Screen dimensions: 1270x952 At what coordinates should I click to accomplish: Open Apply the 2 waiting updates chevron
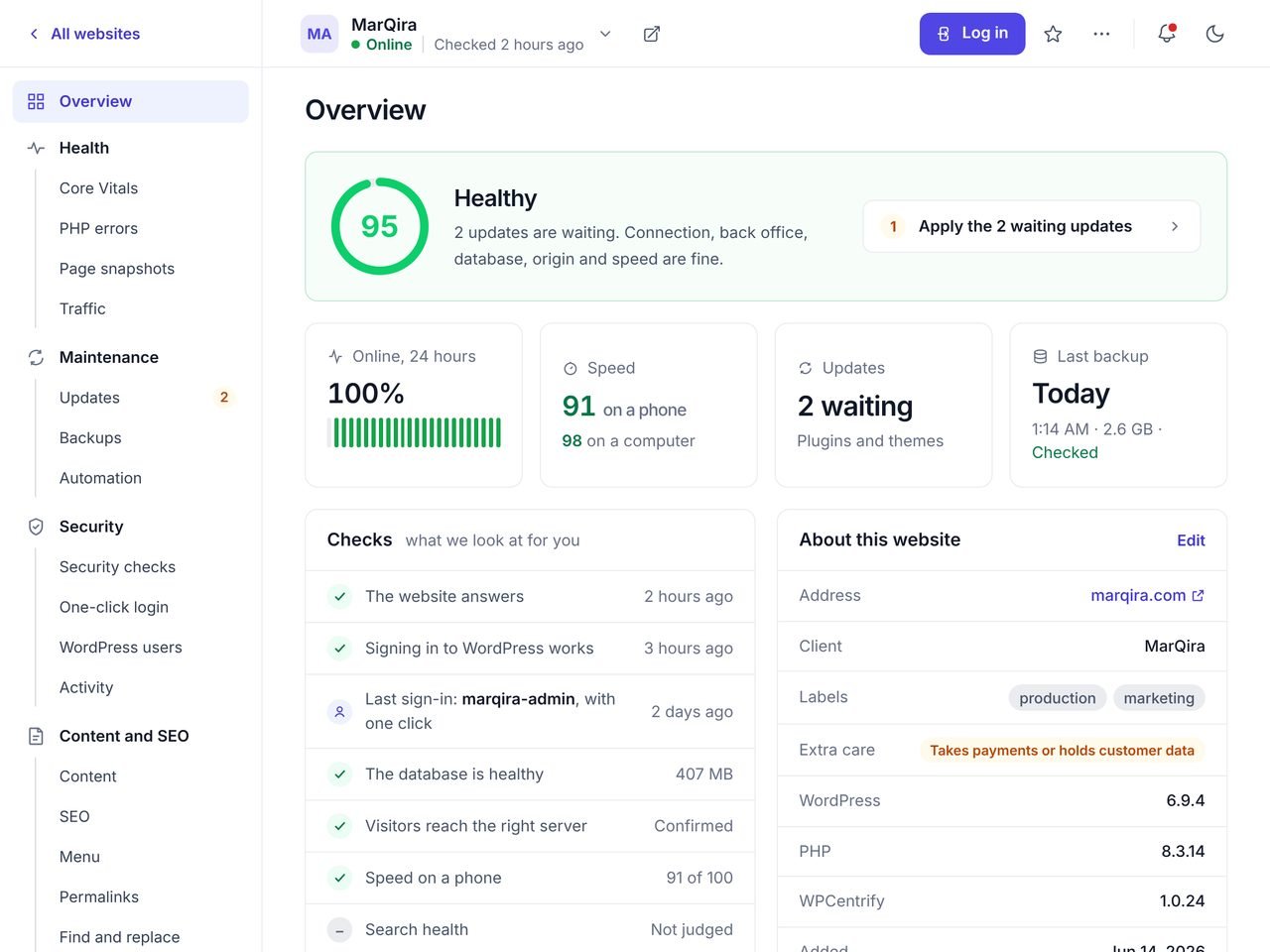1175,226
